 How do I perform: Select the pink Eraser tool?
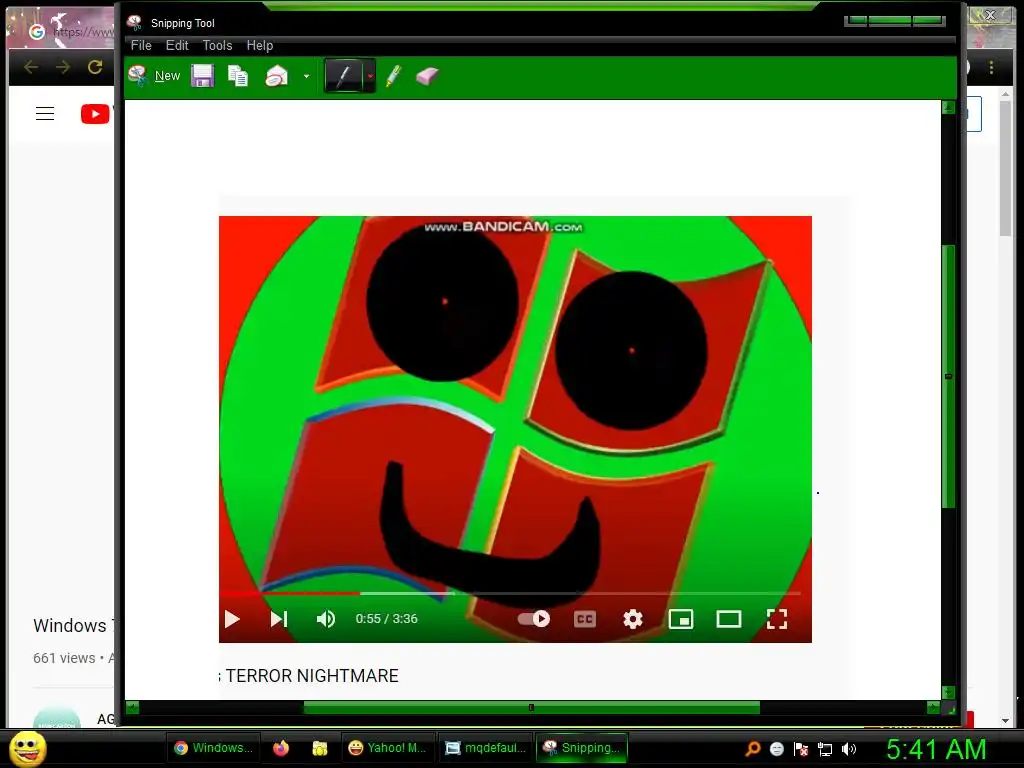point(427,76)
